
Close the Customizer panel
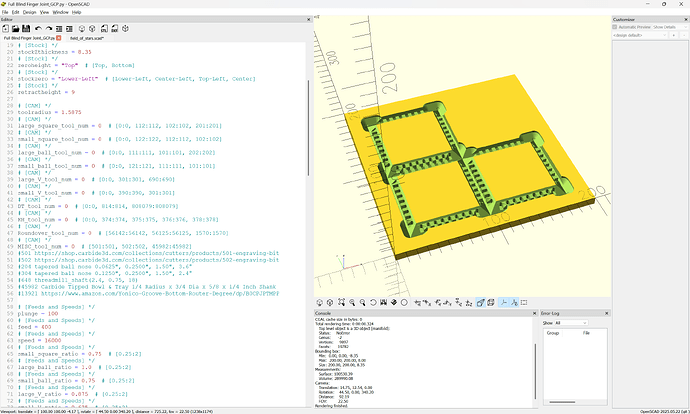tap(686, 19)
